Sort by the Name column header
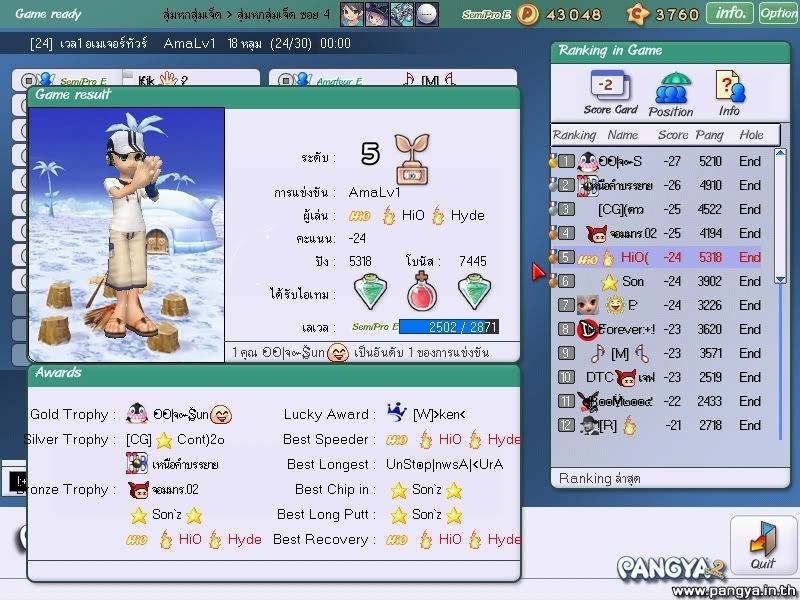 [x=622, y=135]
